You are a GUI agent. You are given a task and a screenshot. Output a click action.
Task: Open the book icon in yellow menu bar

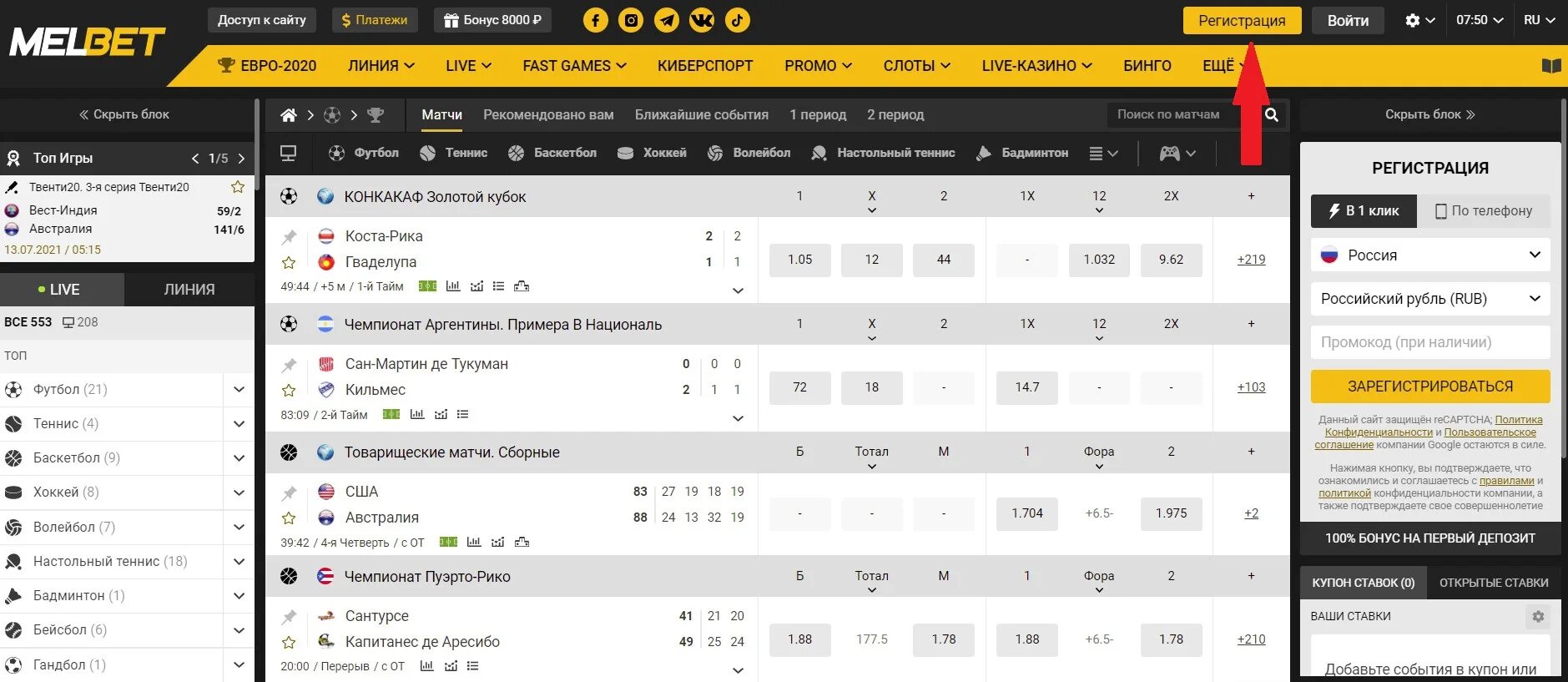click(1551, 66)
